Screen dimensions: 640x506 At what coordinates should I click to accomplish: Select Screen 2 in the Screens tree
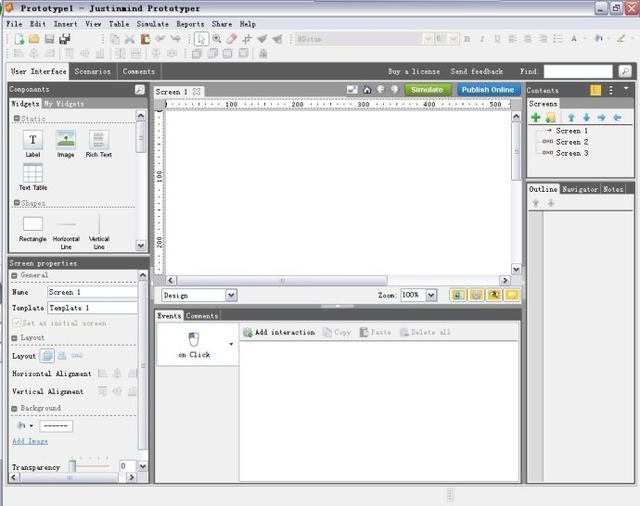coord(572,142)
